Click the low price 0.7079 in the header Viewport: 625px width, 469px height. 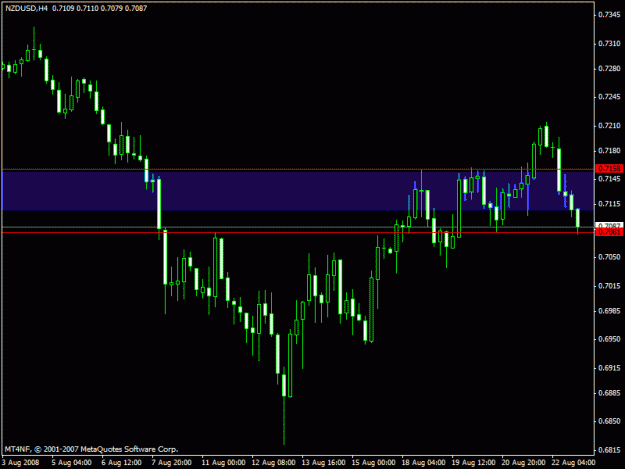pos(112,8)
